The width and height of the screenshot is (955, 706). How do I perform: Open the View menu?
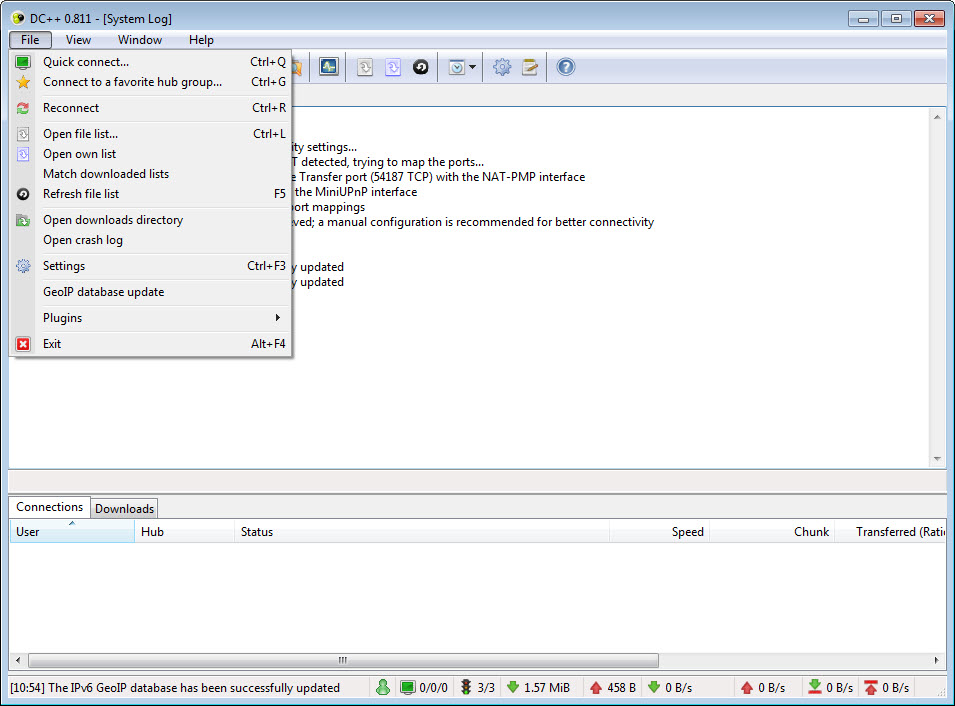79,40
